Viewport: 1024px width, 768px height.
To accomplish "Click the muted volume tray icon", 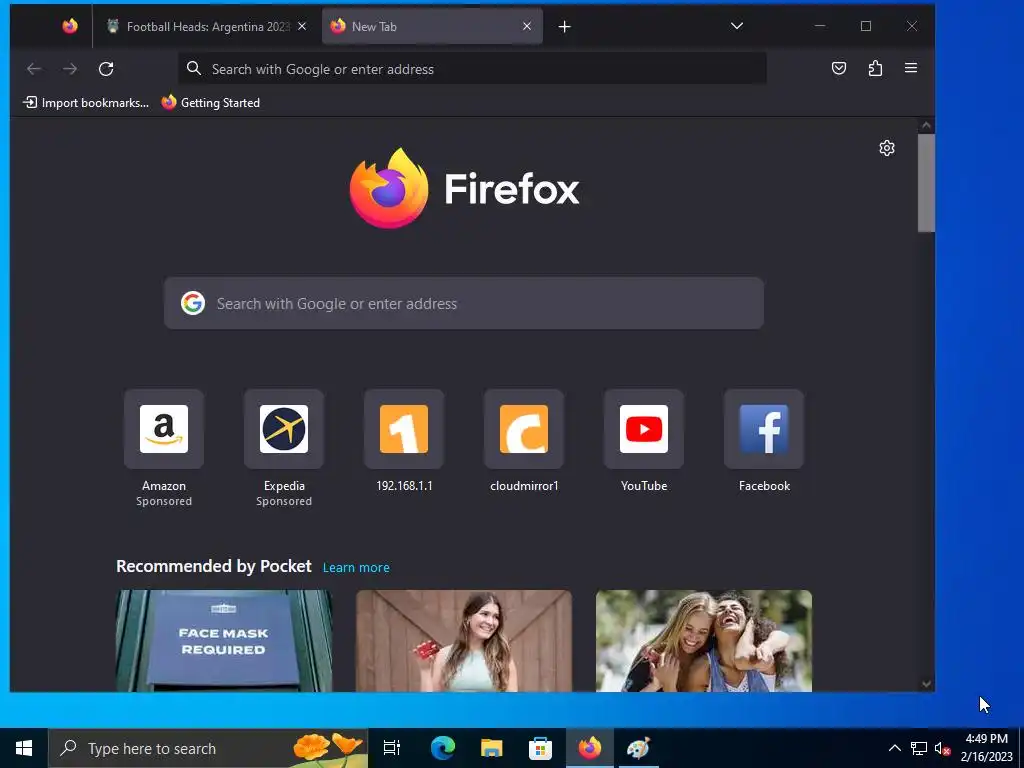I will [x=942, y=748].
